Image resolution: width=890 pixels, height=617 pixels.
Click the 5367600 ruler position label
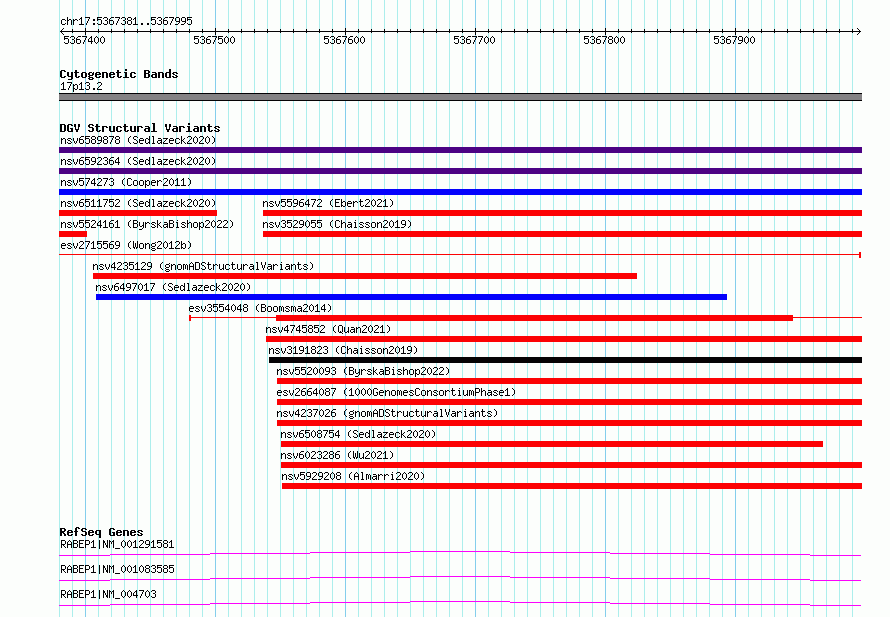point(344,40)
